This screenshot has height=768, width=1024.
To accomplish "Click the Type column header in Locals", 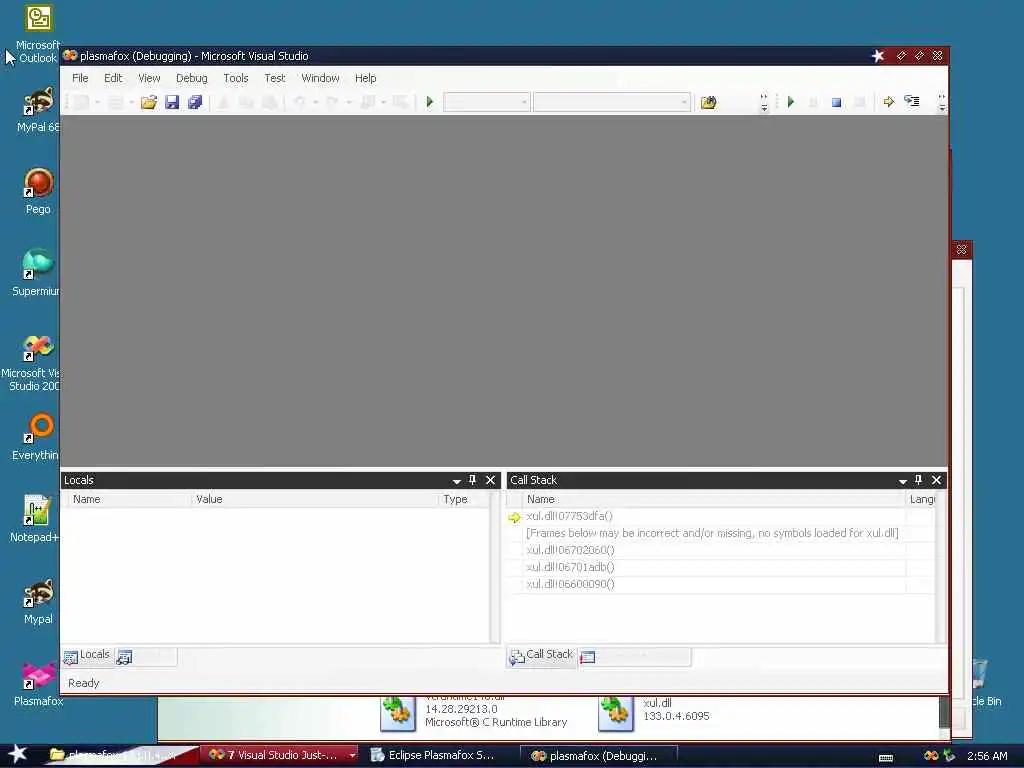I will coord(464,500).
